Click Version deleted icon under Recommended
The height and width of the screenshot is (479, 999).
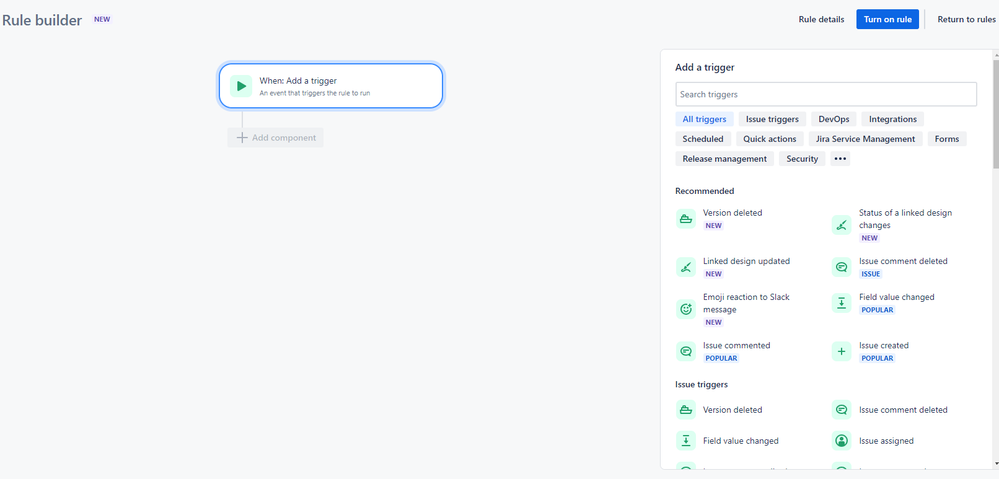tap(686, 219)
